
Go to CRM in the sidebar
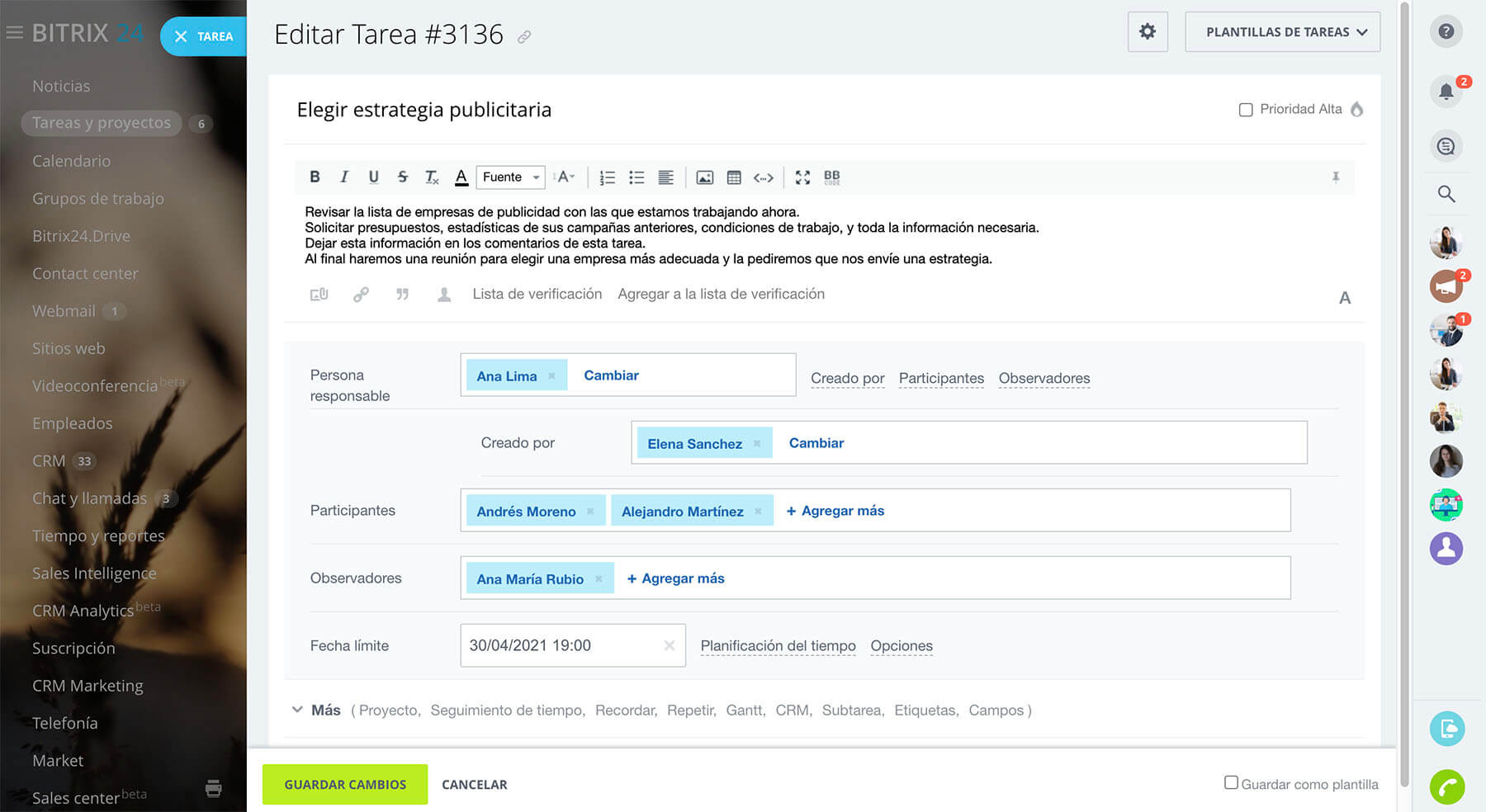tap(49, 460)
